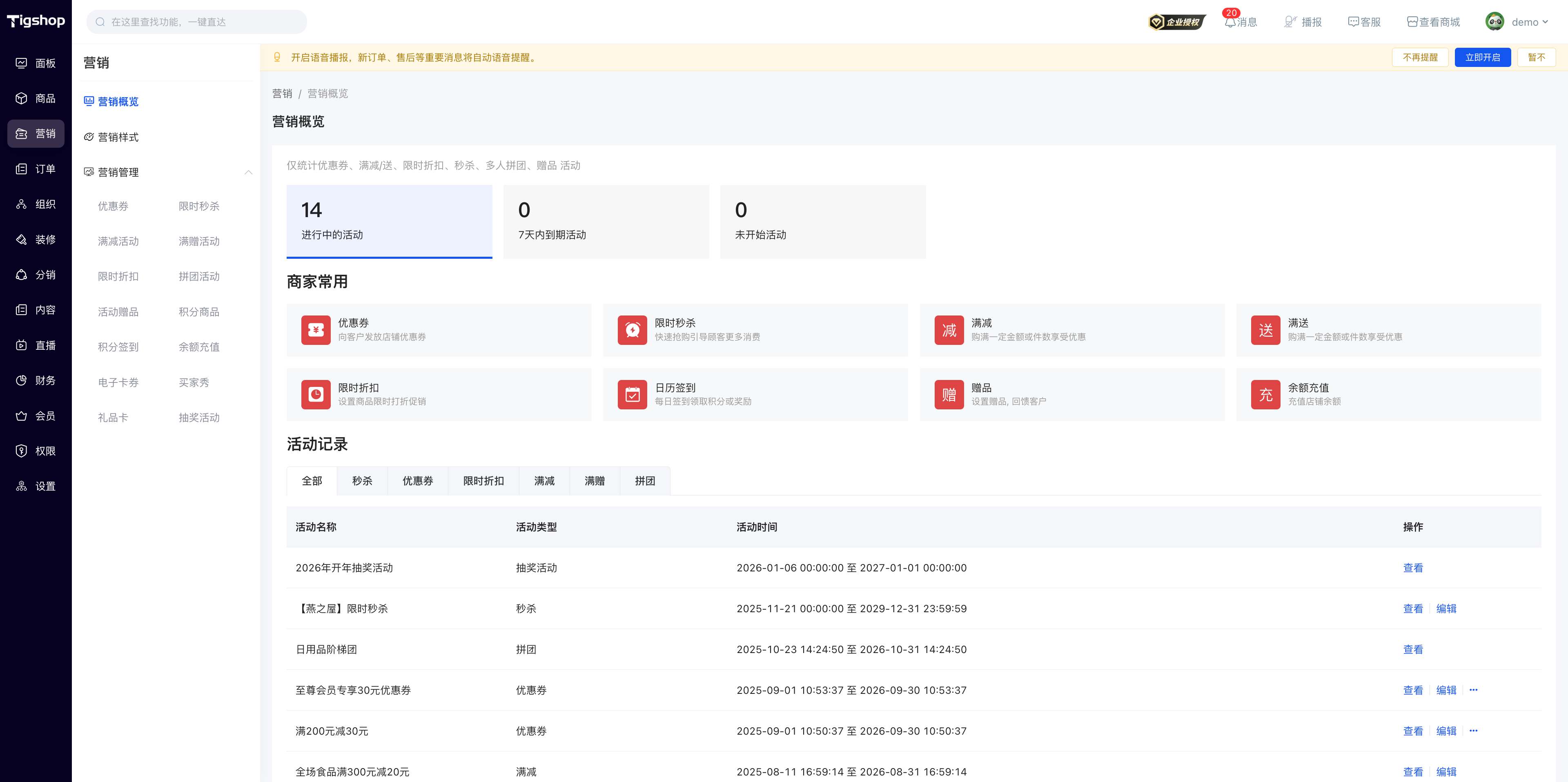1568x782 pixels.
Task: Switch to the 拼团 activity tab
Action: click(645, 481)
